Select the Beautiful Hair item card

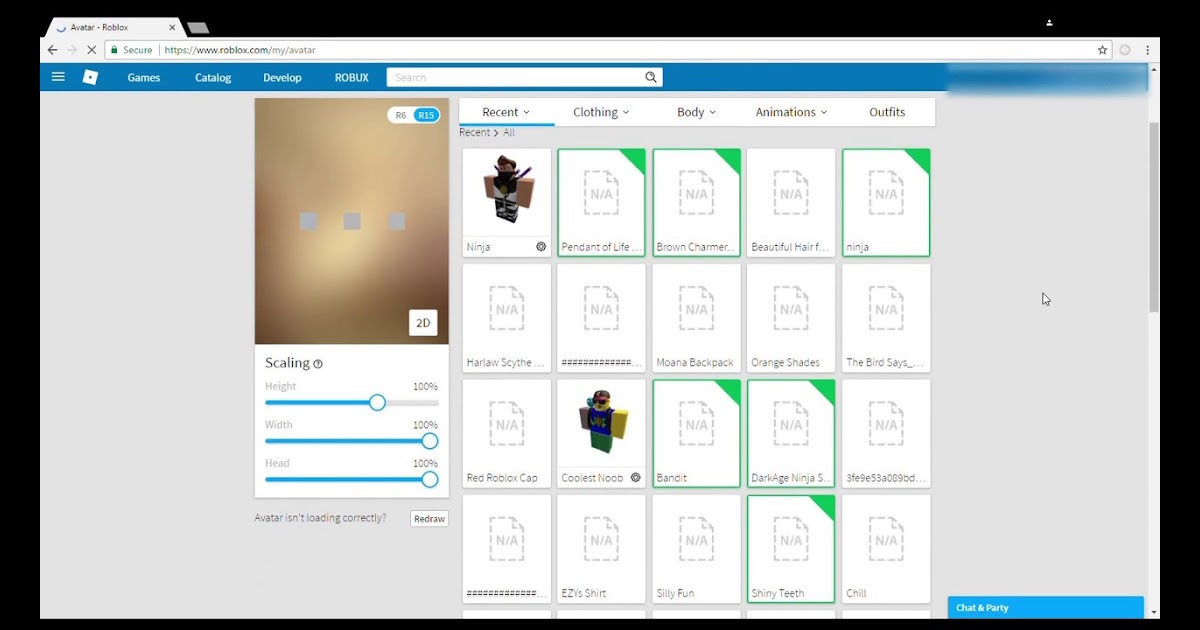[x=791, y=203]
